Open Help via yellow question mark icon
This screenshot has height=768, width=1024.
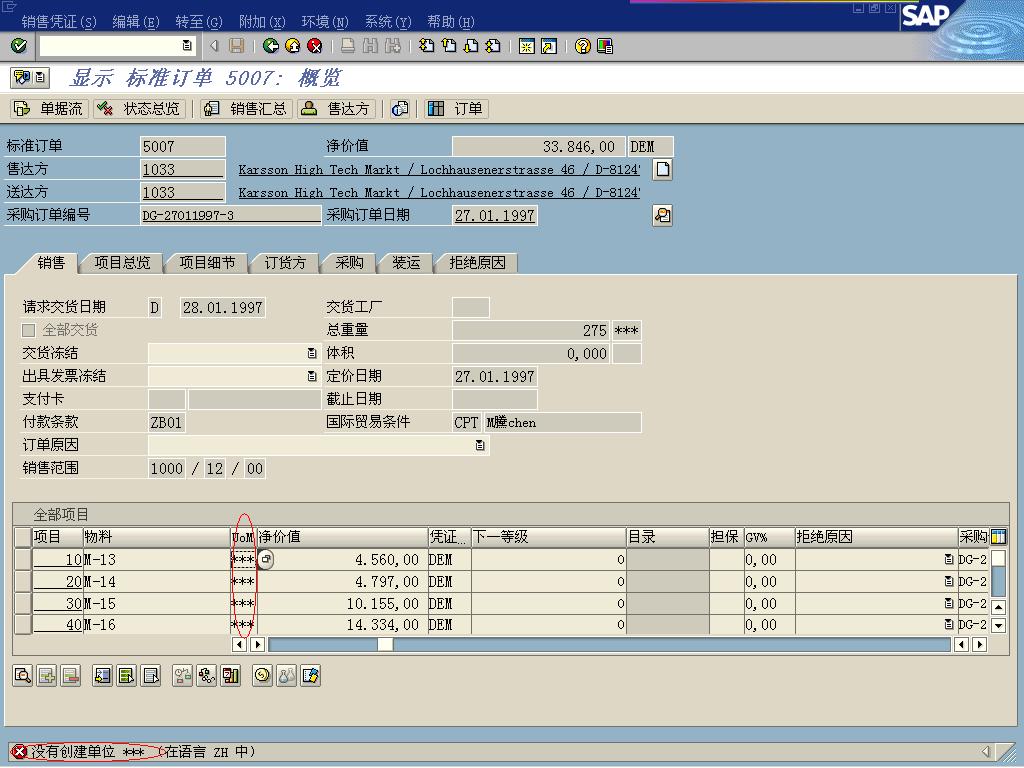tap(583, 46)
